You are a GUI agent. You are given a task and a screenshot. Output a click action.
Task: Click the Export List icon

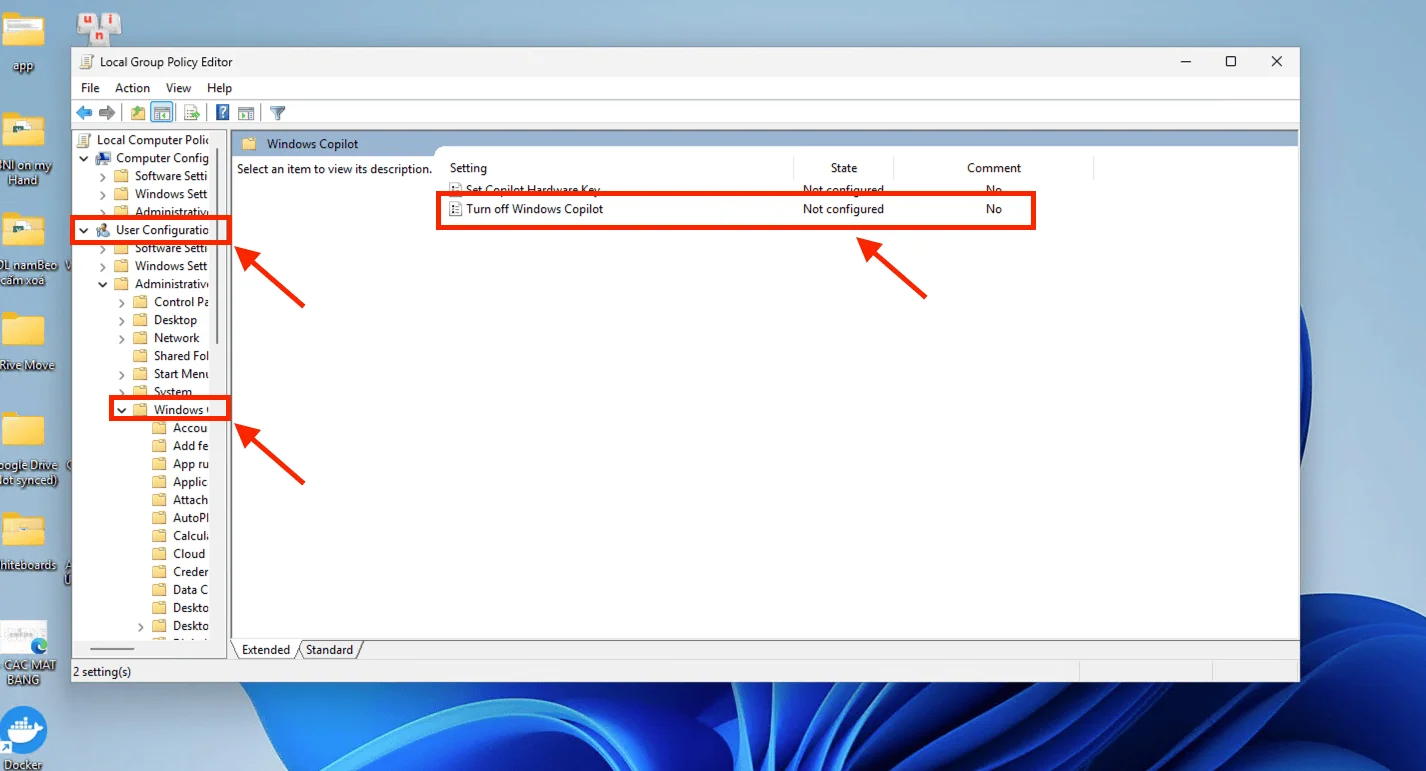[191, 112]
